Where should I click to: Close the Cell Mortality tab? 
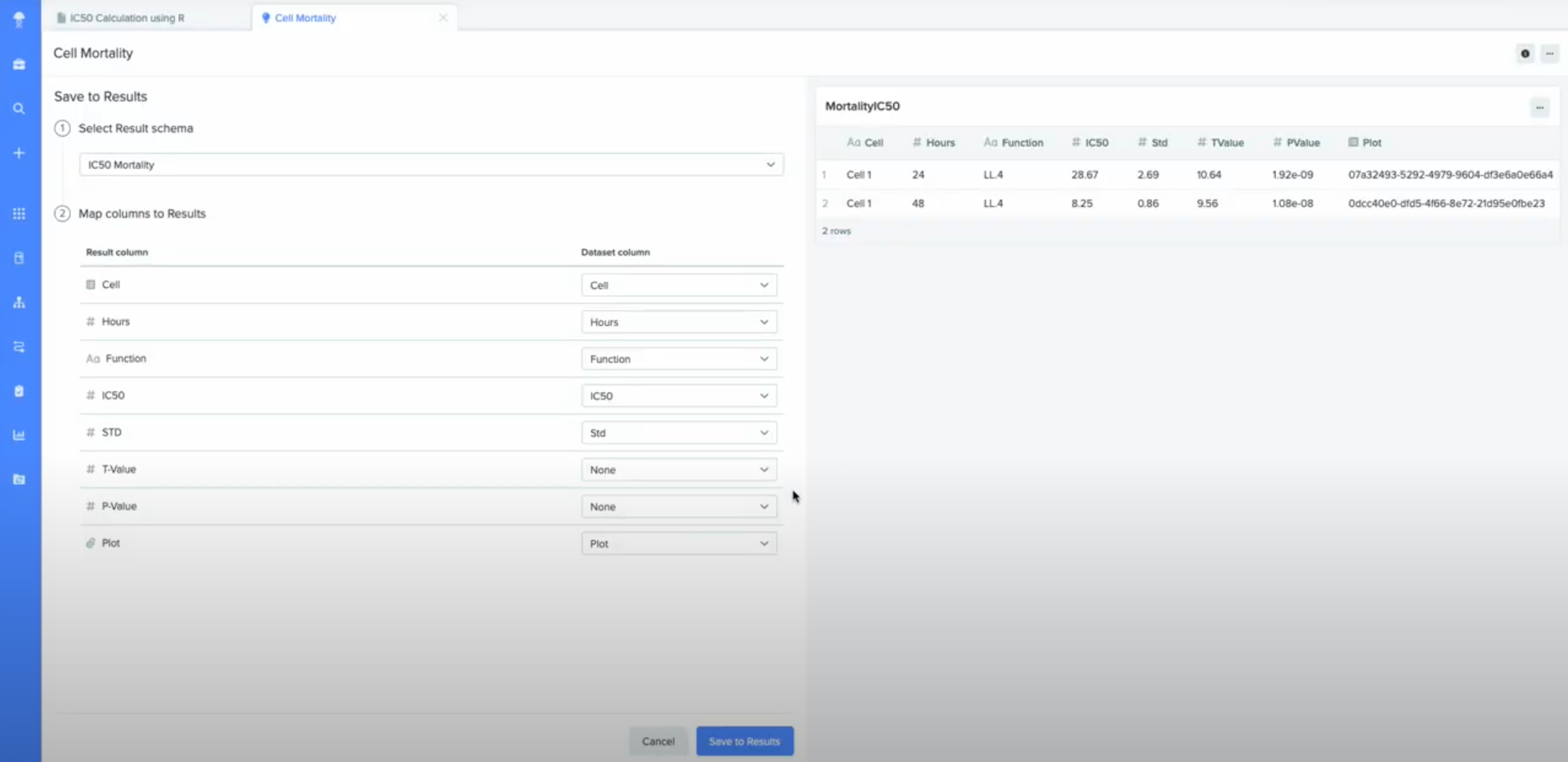pos(443,18)
